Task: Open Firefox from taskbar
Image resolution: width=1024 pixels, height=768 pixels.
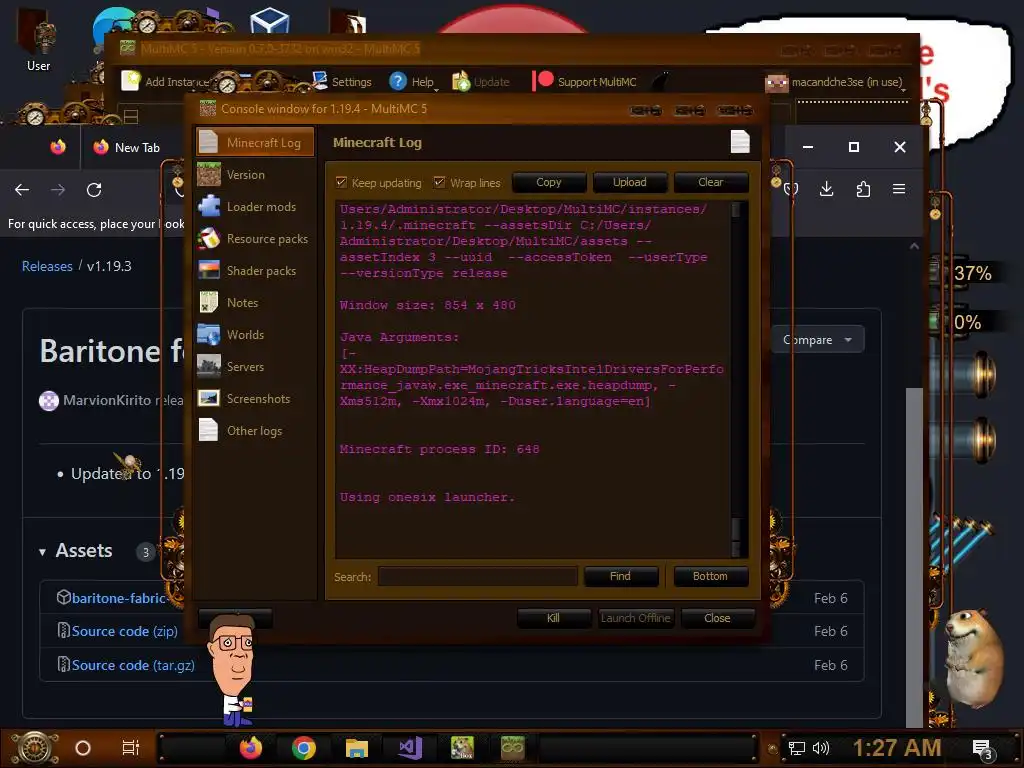Action: coord(250,747)
